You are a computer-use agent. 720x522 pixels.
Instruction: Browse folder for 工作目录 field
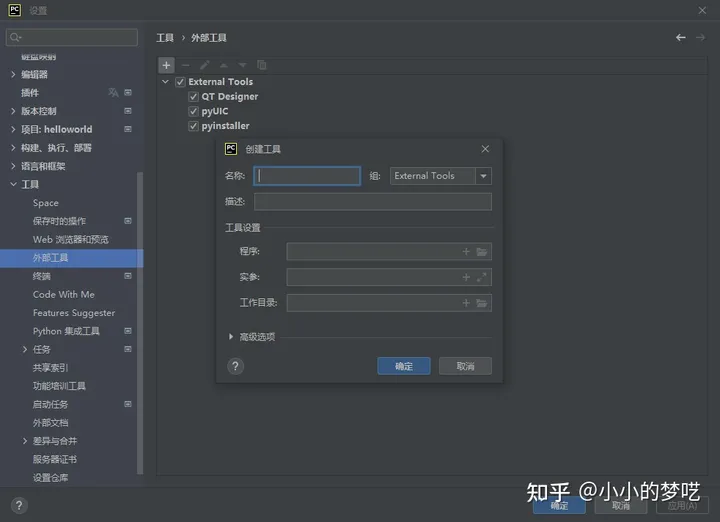click(x=482, y=303)
